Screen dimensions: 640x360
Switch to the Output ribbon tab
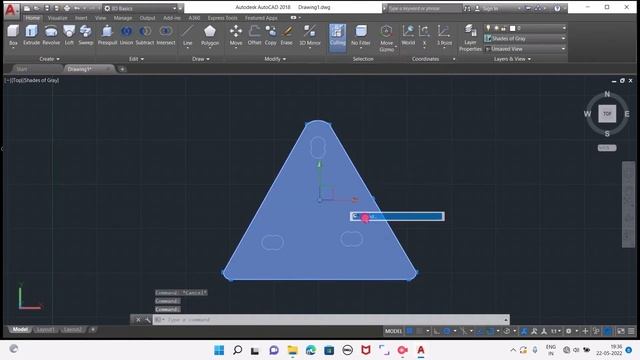point(147,18)
